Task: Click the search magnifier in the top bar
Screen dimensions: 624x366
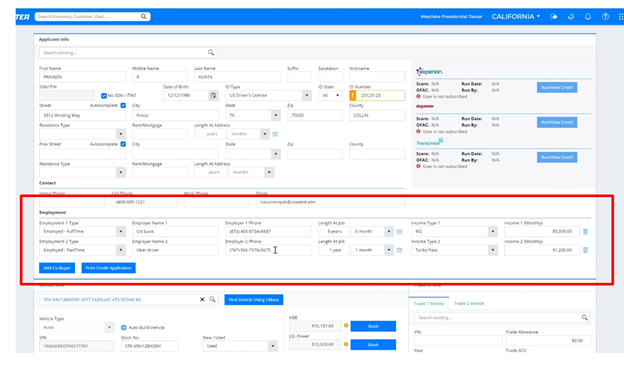Action: [x=144, y=16]
